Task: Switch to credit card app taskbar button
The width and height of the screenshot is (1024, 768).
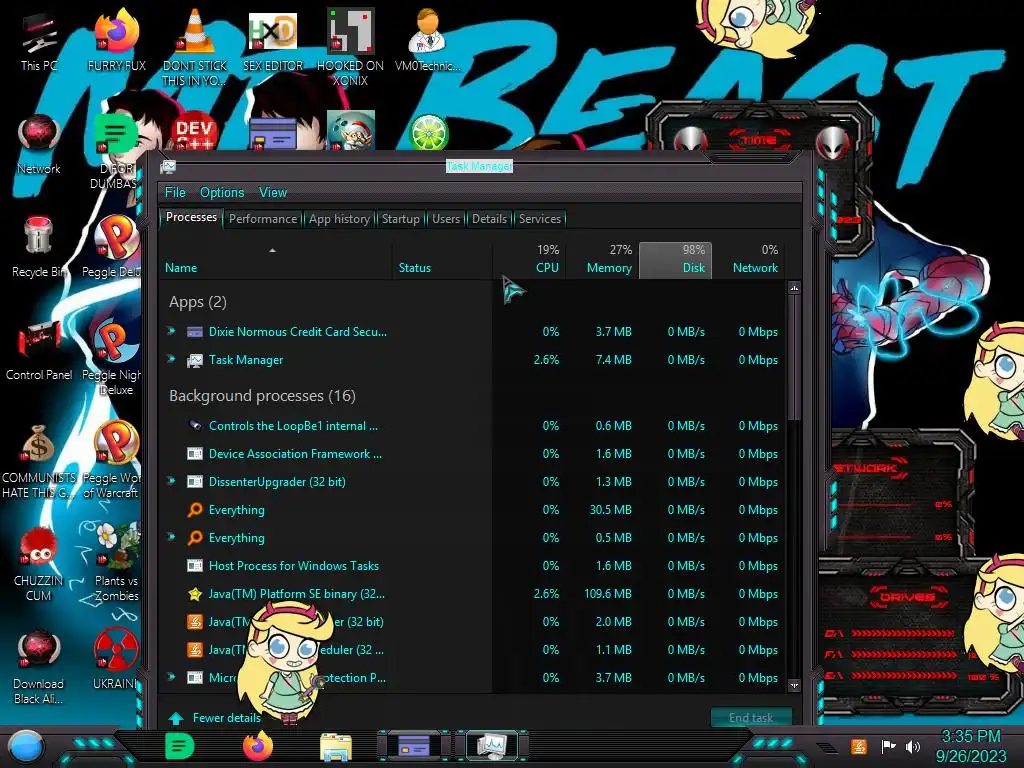Action: tap(414, 746)
